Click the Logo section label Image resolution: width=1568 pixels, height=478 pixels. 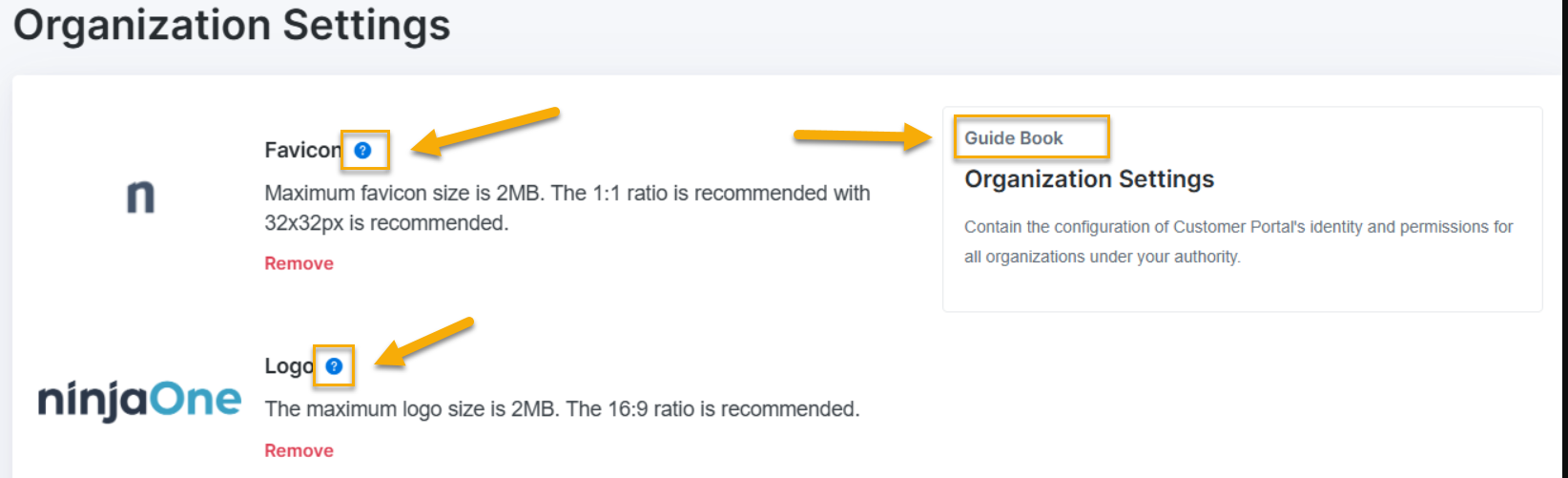288,365
